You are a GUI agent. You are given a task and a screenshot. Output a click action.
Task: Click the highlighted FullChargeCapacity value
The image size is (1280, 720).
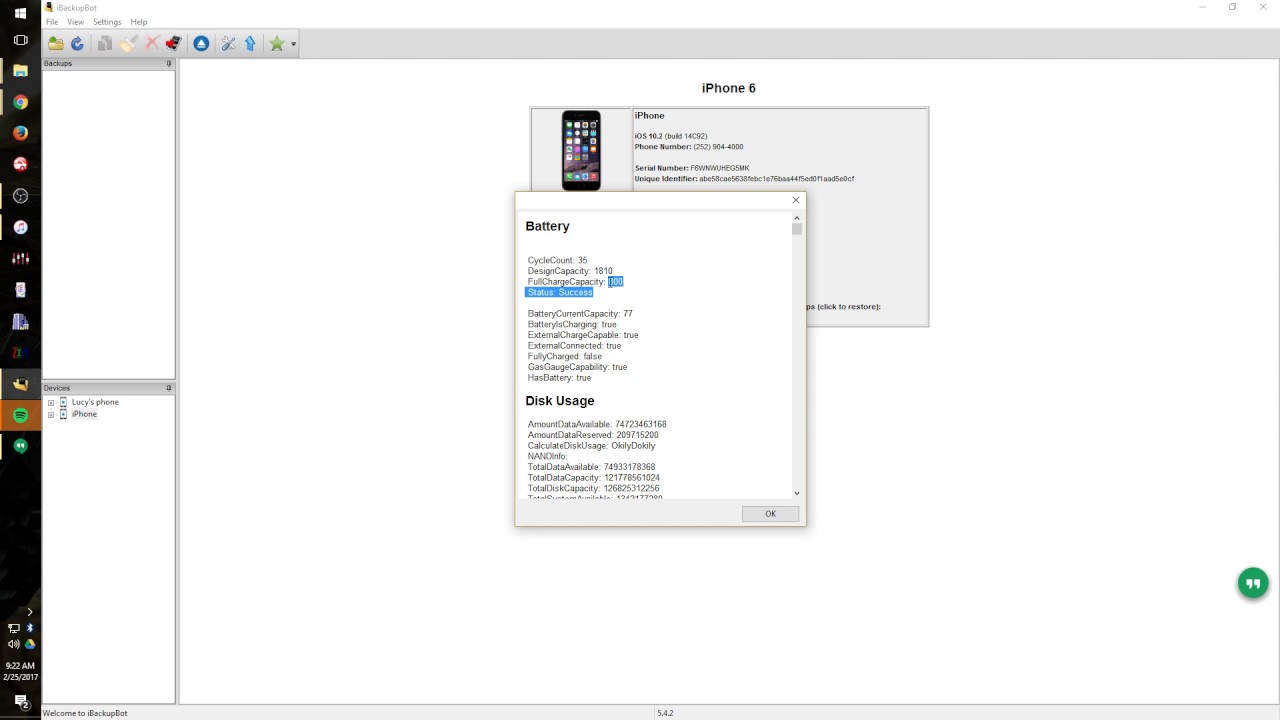pyautogui.click(x=615, y=282)
